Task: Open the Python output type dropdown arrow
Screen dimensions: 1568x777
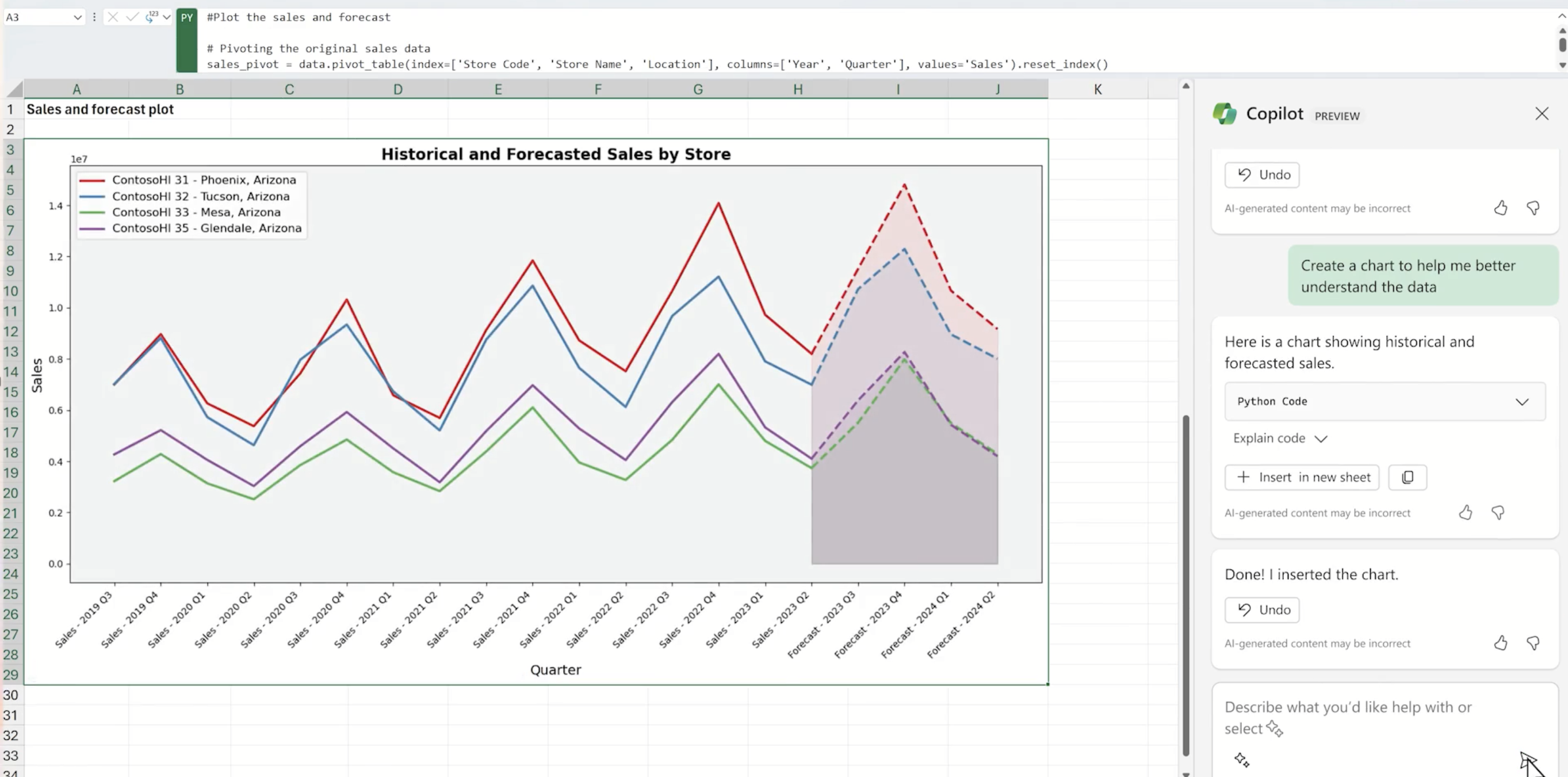Action: pos(167,17)
